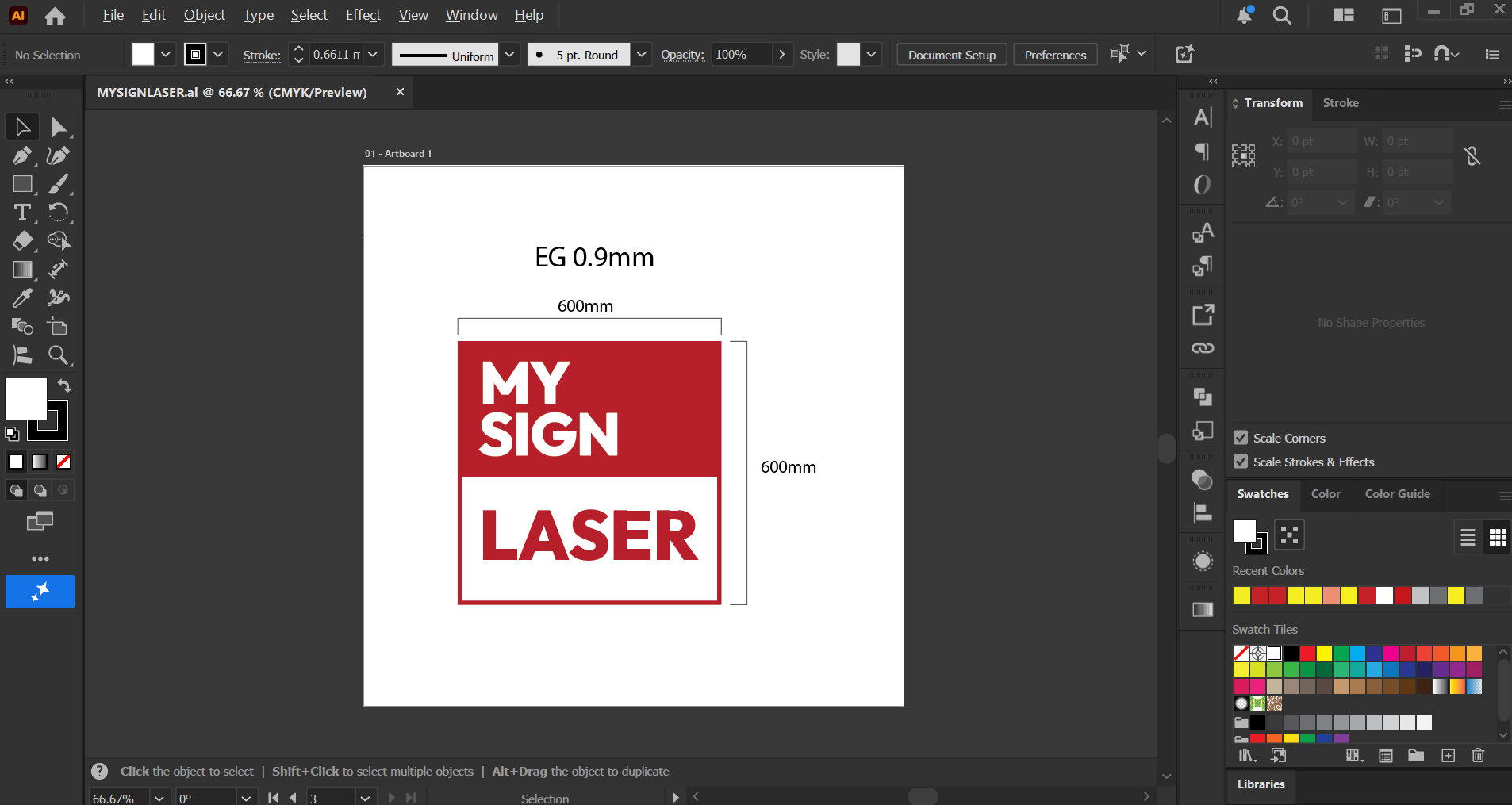The width and height of the screenshot is (1512, 805).
Task: Switch to the Stroke tab
Action: (1341, 103)
